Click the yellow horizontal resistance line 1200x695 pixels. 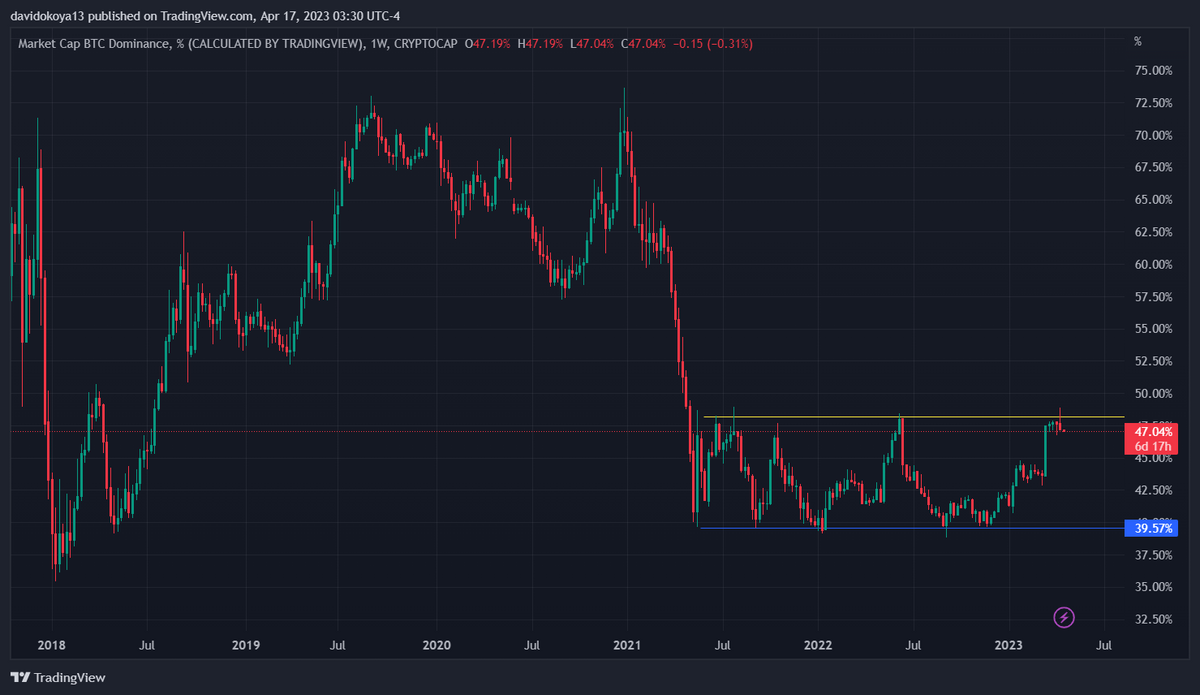(x=913, y=416)
